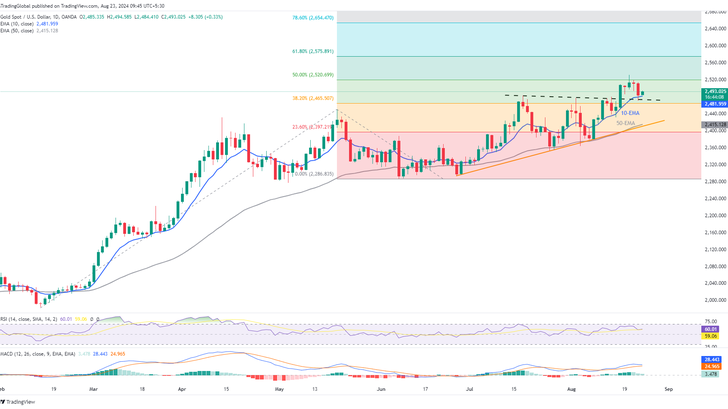Click the 2,200.000 price axis label
The width and height of the screenshot is (728, 409).
pos(715,215)
